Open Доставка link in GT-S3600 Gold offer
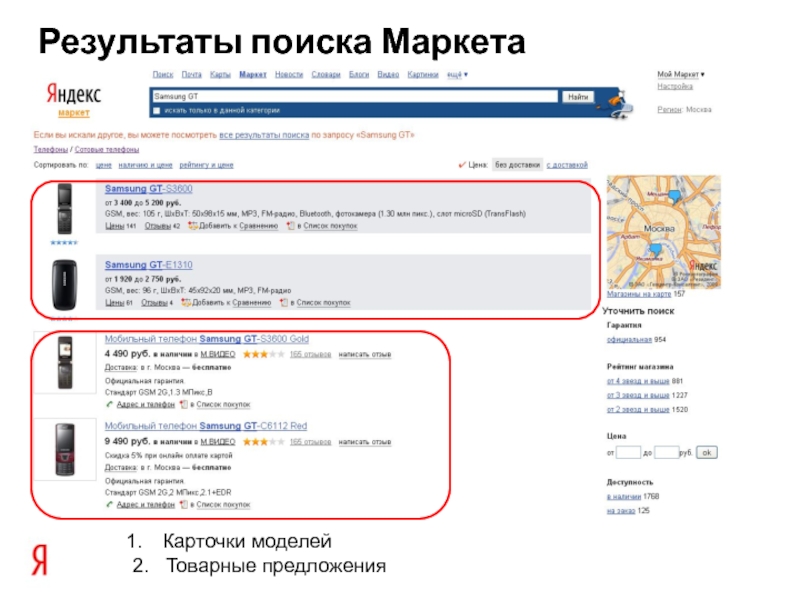Viewport: 800px width, 600px height. pos(121,367)
